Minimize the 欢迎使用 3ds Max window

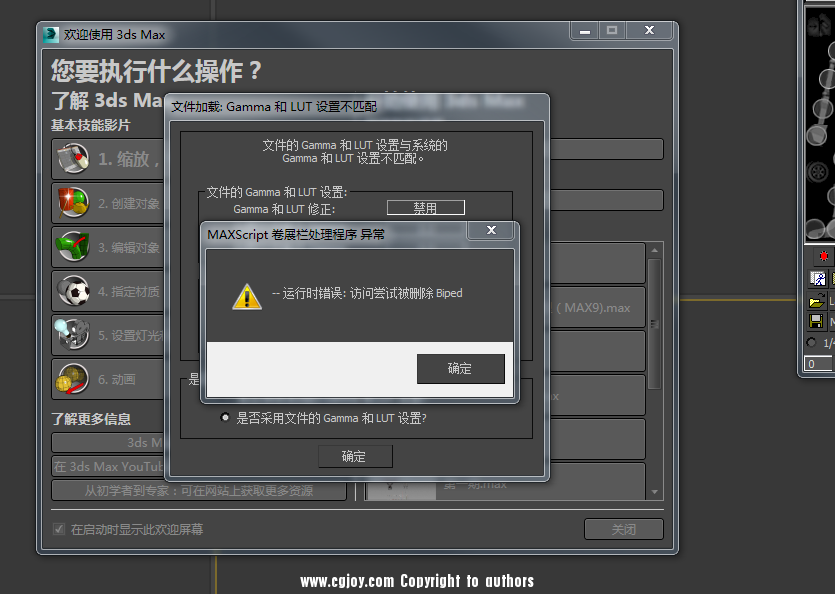[x=585, y=31]
